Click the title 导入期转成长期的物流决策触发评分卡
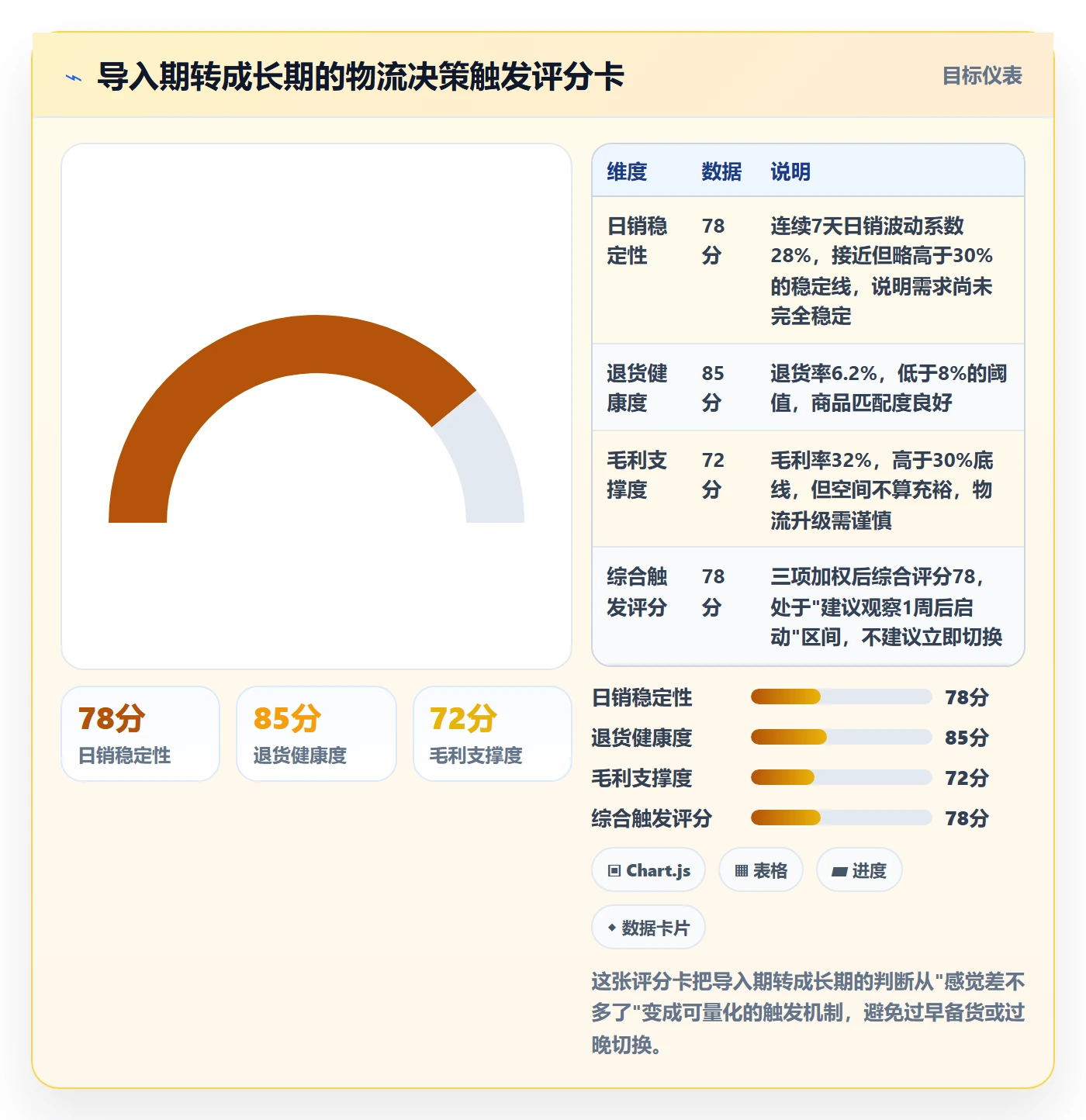 tap(361, 77)
